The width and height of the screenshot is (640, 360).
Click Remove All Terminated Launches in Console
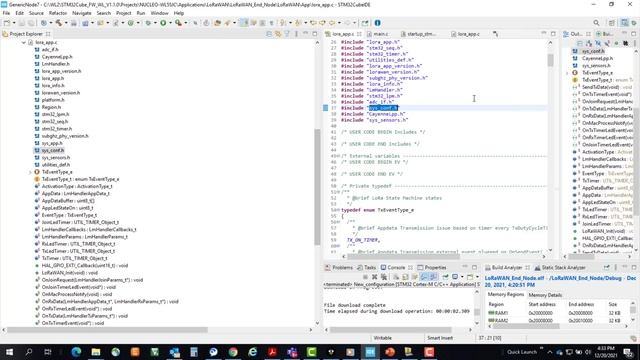tap(384, 277)
